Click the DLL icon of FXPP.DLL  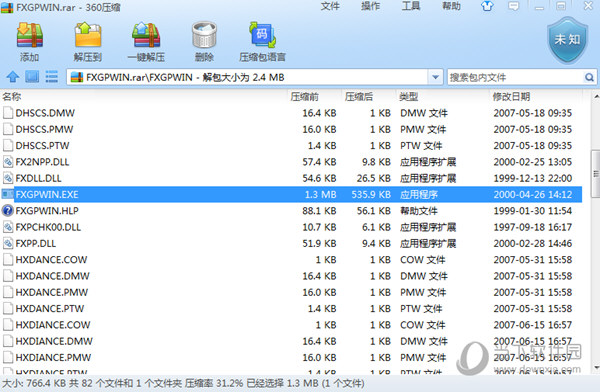[8, 243]
